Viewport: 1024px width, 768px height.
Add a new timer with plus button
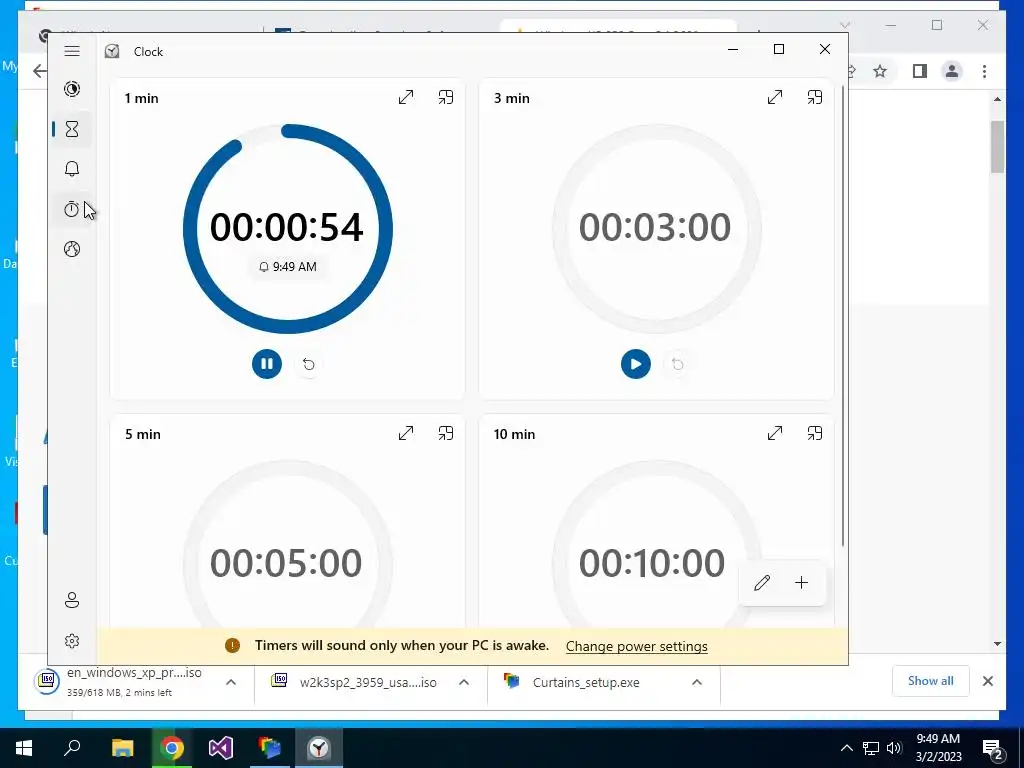coord(801,583)
